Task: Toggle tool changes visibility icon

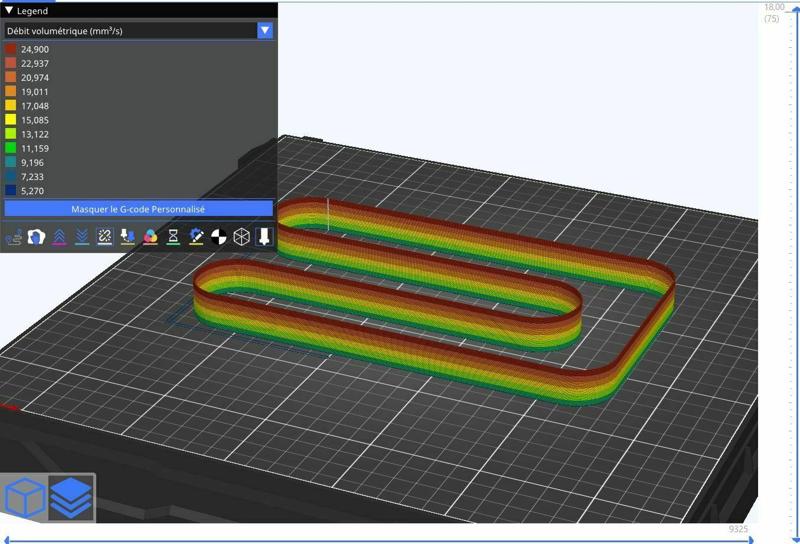Action: coord(128,237)
